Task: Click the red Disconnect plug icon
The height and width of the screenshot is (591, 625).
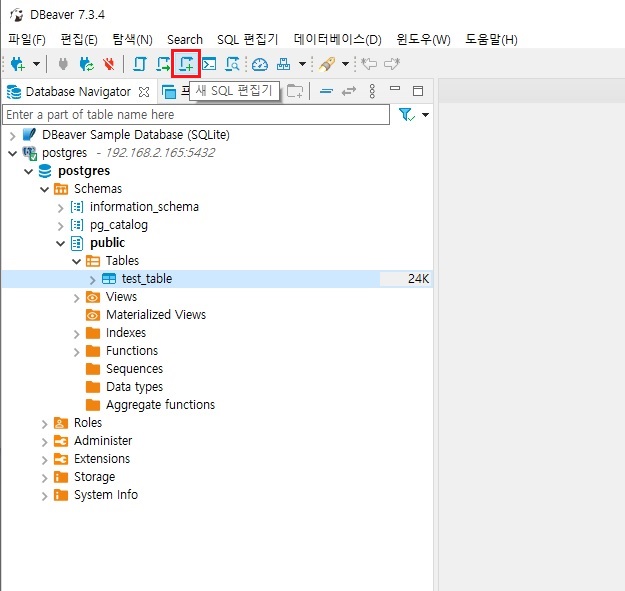Action: tap(108, 64)
